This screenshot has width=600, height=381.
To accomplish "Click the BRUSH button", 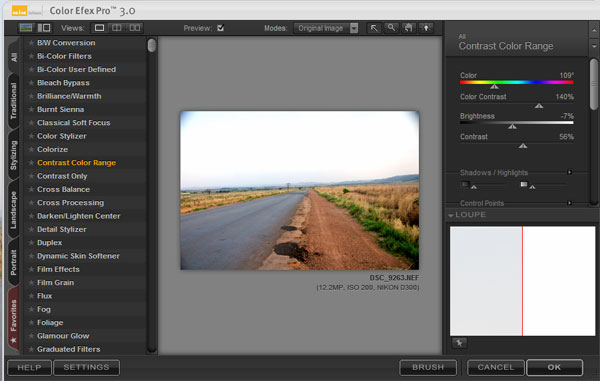I will click(428, 367).
